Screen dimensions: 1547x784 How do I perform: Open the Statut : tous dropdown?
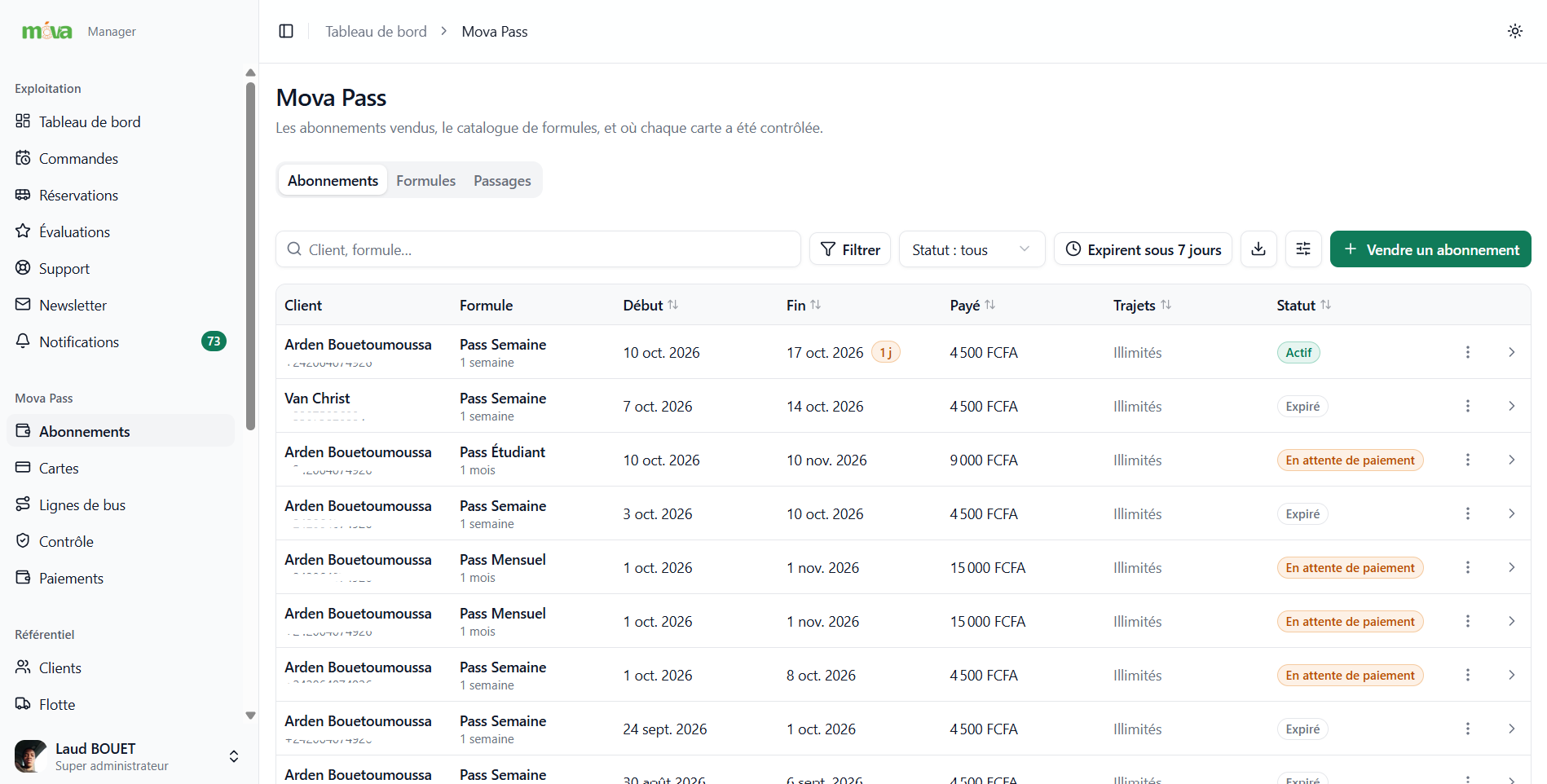972,249
